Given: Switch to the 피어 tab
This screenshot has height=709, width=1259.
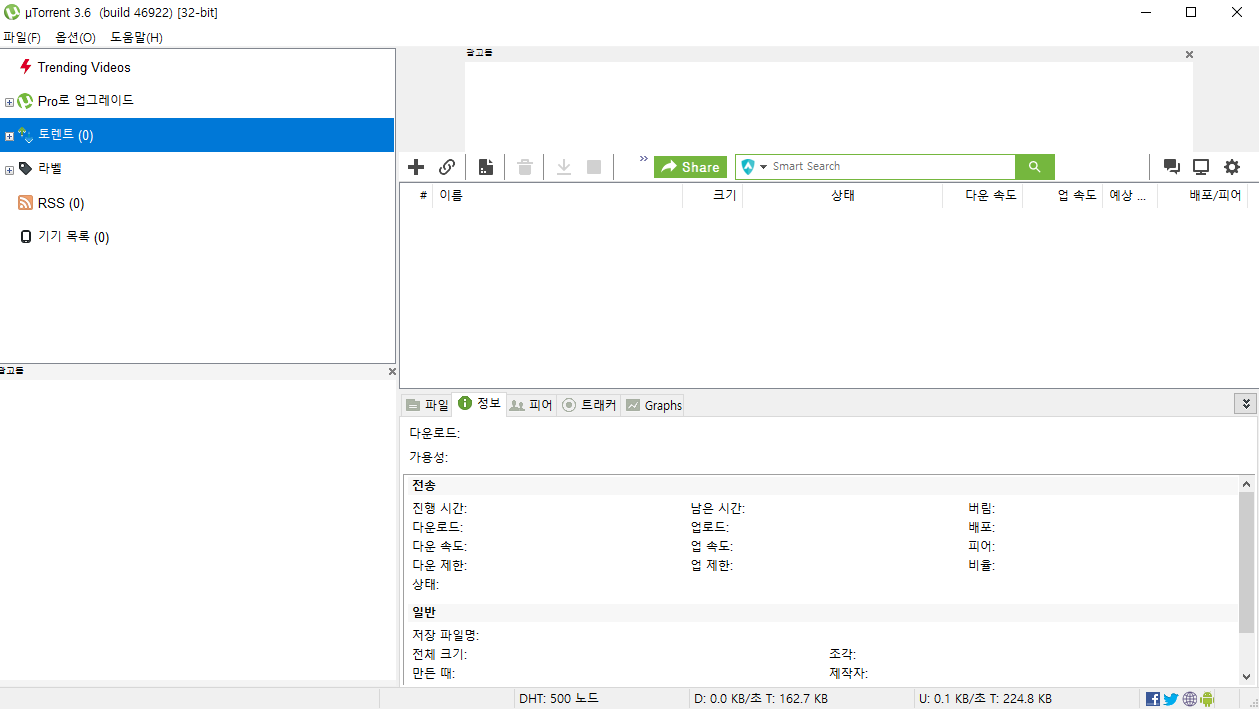Looking at the screenshot, I should (531, 405).
